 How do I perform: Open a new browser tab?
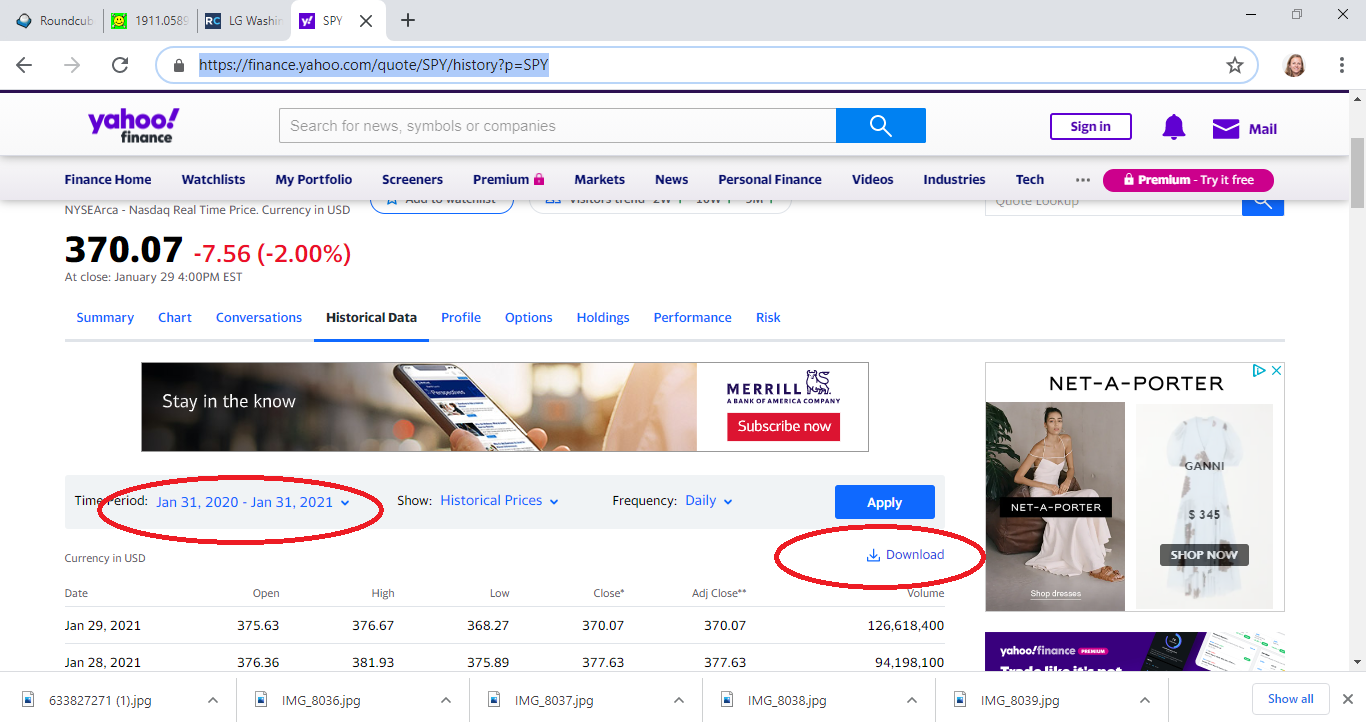408,20
